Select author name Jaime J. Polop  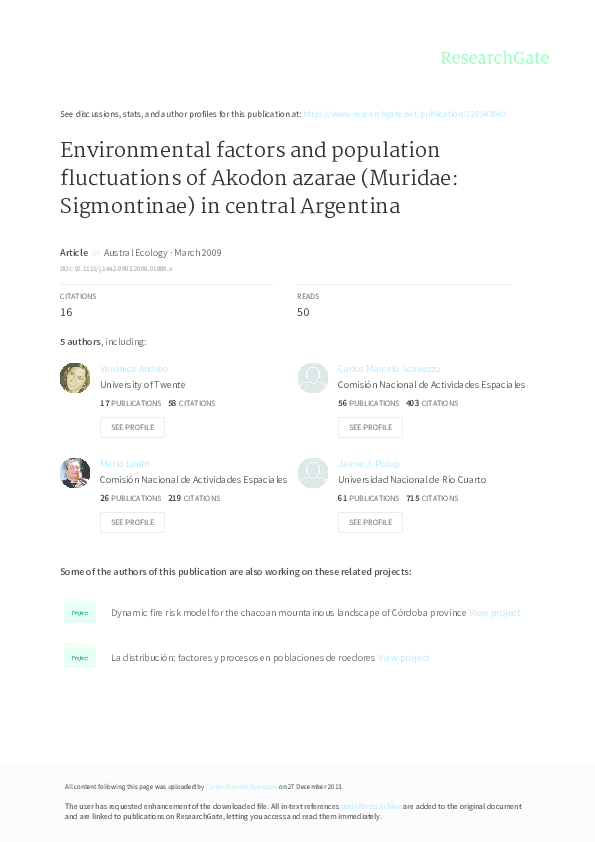[366, 463]
